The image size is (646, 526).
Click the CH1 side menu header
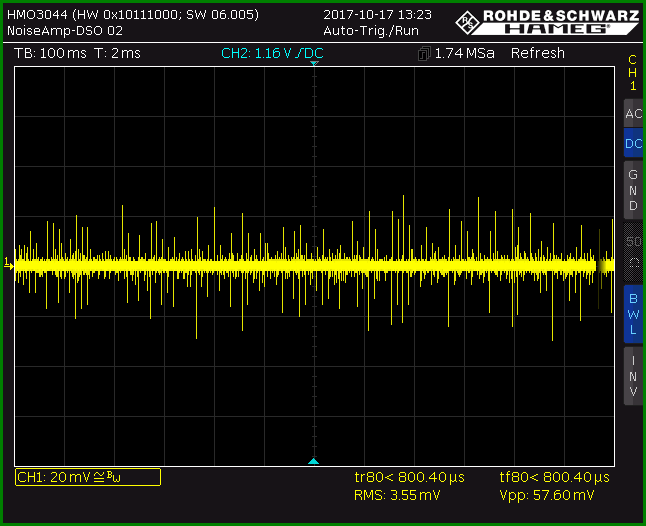(x=633, y=72)
